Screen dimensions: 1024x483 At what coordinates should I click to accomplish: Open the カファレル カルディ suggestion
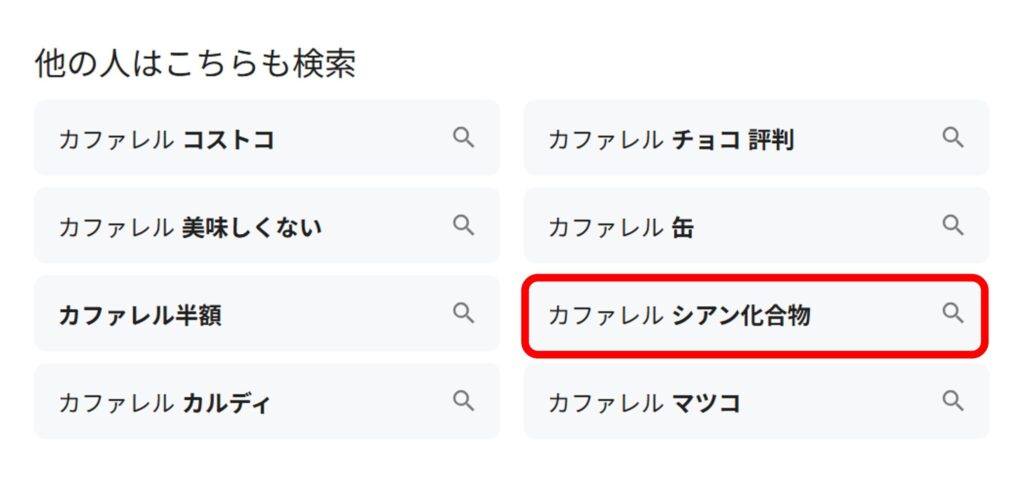coord(165,403)
